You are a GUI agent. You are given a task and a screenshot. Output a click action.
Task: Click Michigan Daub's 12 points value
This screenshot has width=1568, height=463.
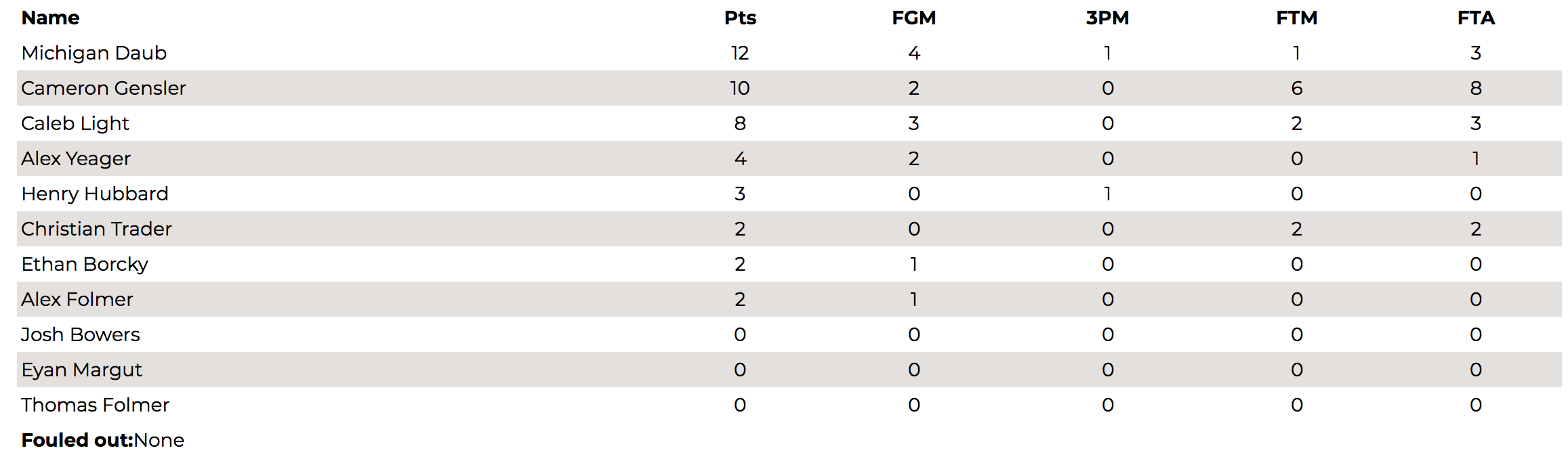point(740,53)
